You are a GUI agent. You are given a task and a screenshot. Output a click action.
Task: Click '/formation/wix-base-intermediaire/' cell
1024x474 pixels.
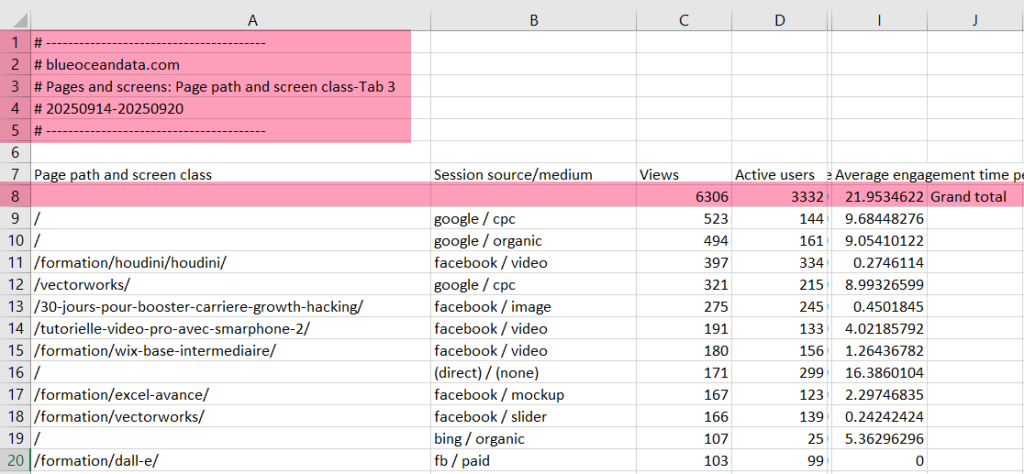pos(231,351)
